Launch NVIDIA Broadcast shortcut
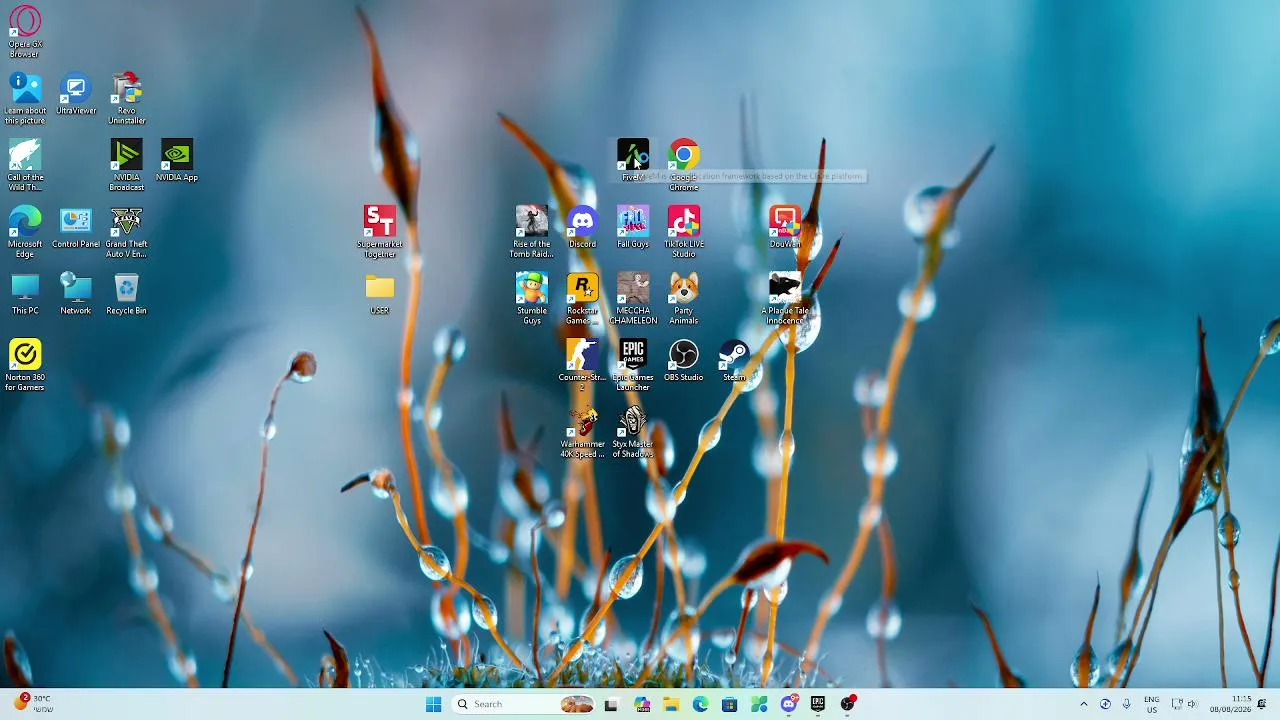This screenshot has width=1280, height=720. pos(126,165)
